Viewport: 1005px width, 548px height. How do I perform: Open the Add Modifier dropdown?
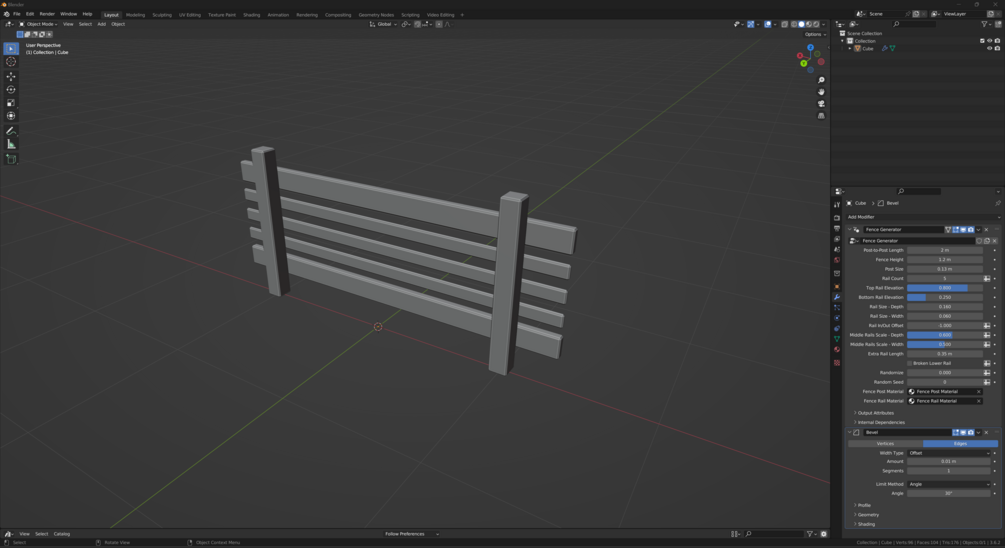click(922, 217)
